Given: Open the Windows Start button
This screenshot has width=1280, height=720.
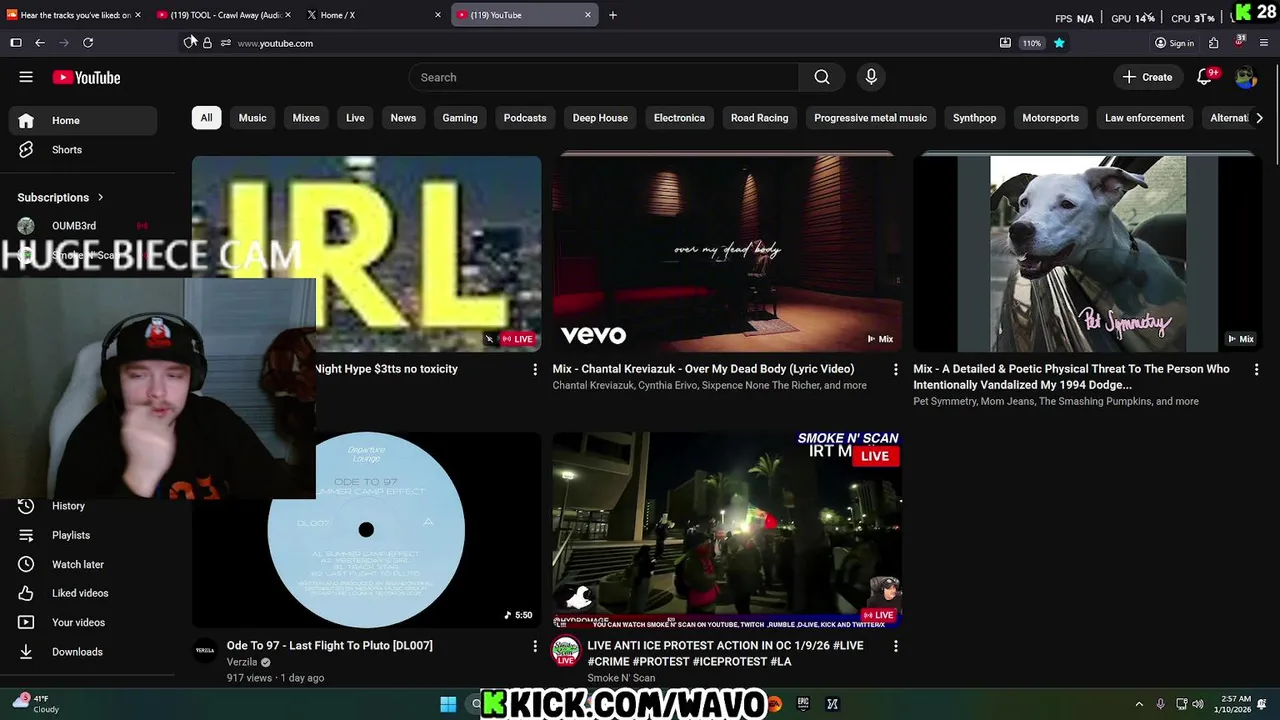Looking at the screenshot, I should [448, 704].
